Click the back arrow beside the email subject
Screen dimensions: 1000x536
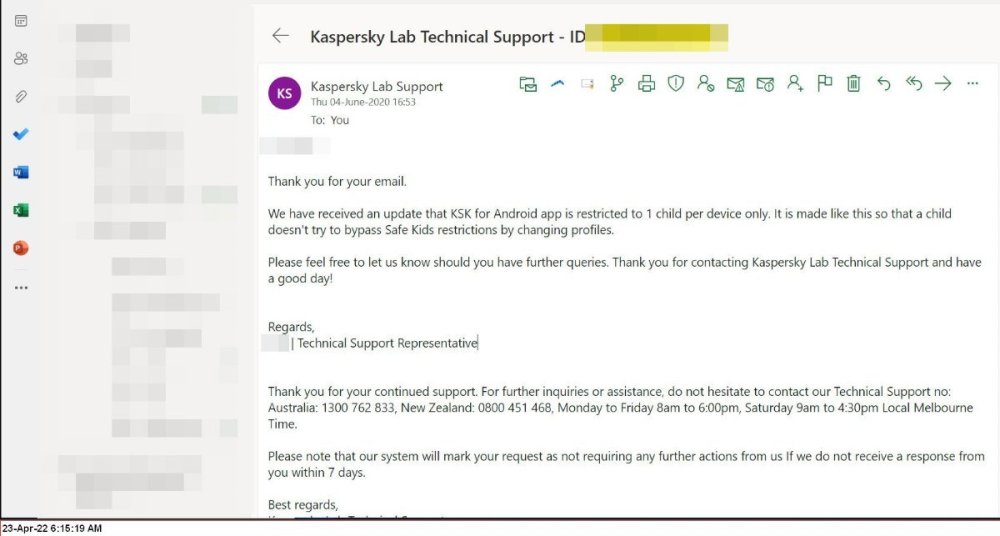(x=281, y=36)
